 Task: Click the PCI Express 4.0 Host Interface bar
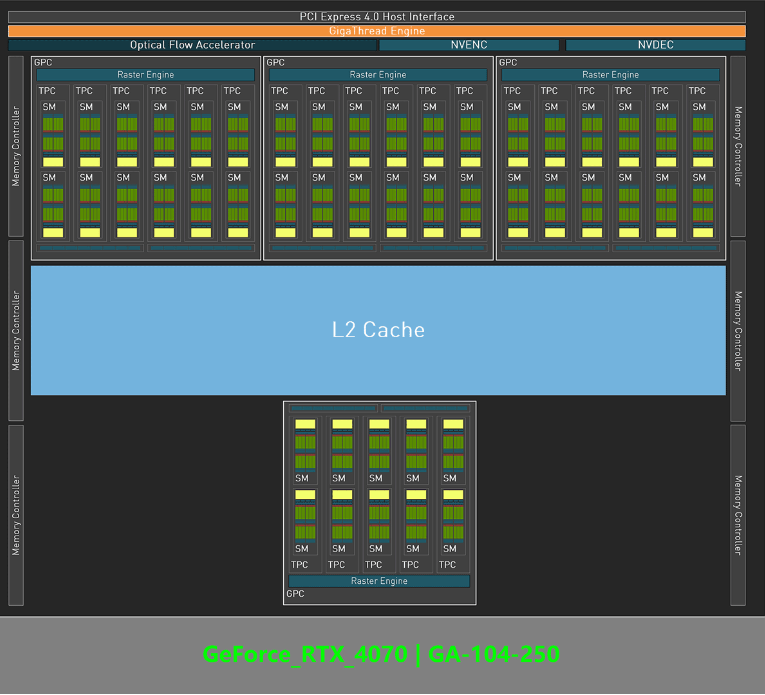point(377,17)
